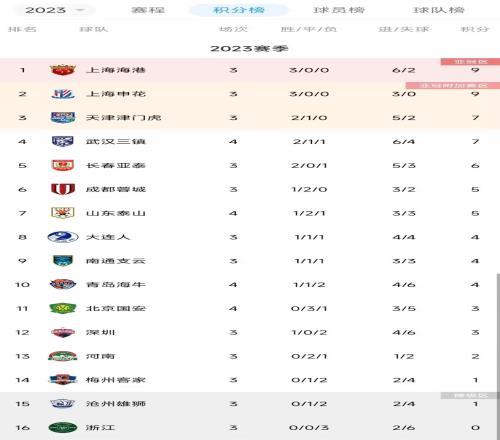The width and height of the screenshot is (500, 440).
Task: Click 浙江's 0/0/3 record
Action: [x=309, y=428]
